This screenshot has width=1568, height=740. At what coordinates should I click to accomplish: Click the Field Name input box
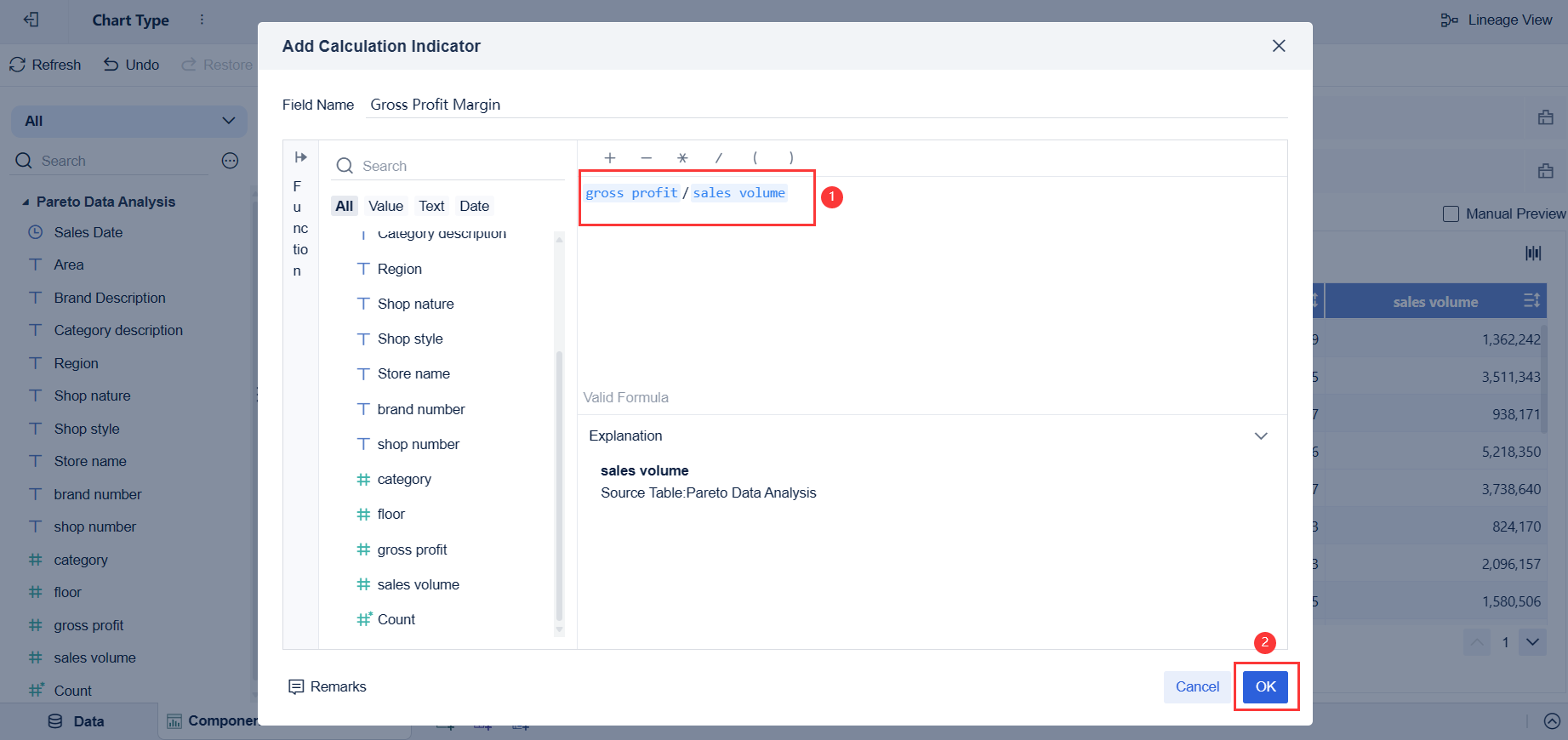coord(825,105)
